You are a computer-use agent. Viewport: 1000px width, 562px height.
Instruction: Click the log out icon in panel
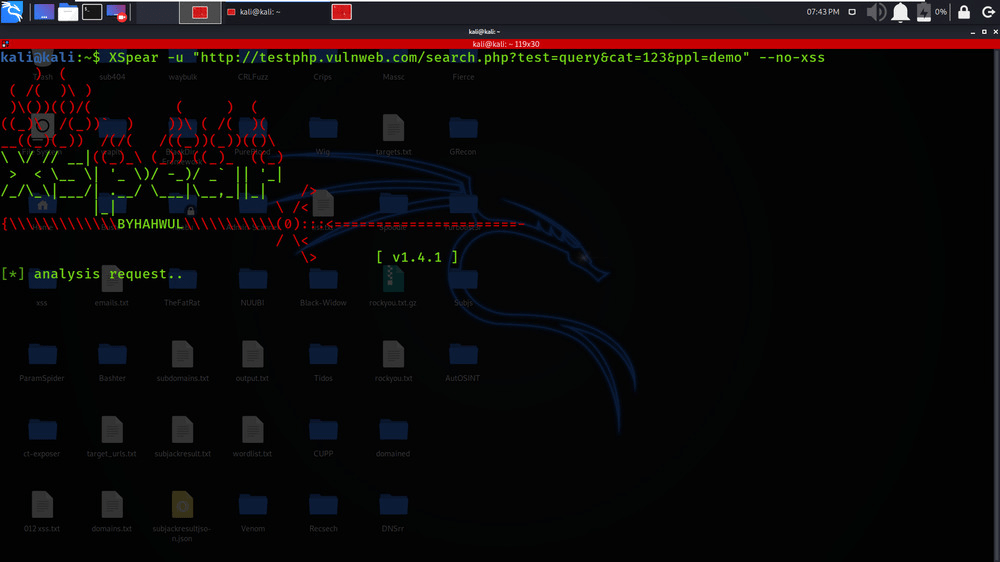pos(989,12)
